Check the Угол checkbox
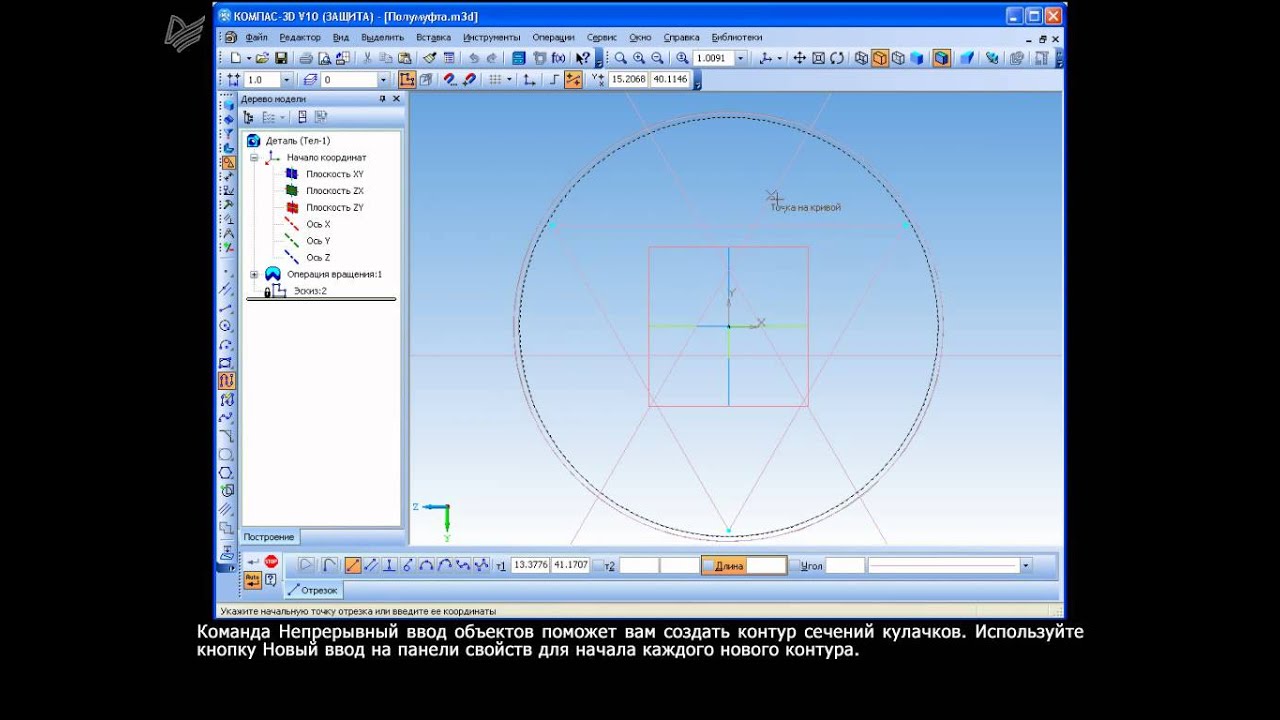Image resolution: width=1280 pixels, height=720 pixels. click(x=795, y=566)
